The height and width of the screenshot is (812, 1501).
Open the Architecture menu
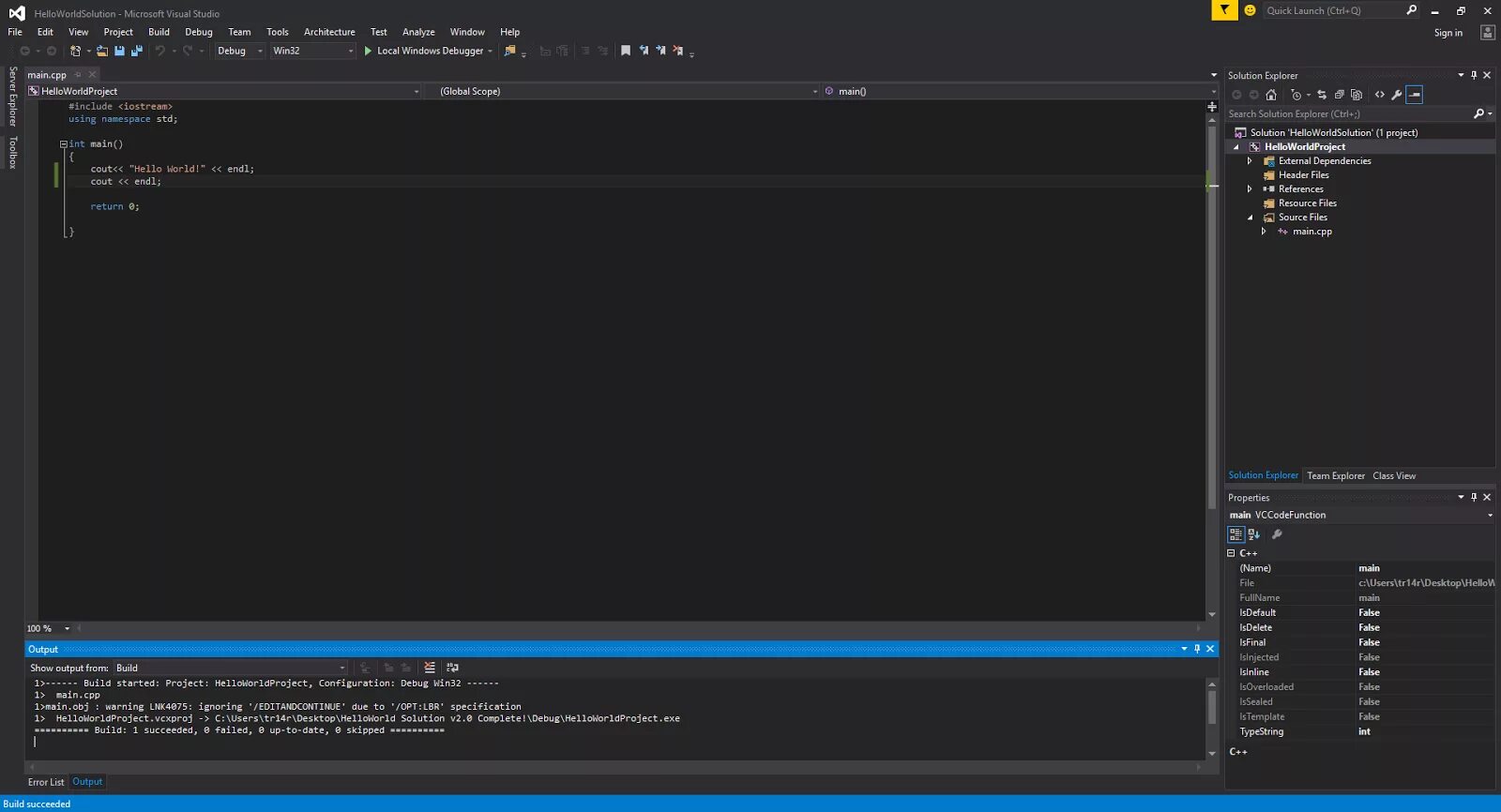pos(329,32)
